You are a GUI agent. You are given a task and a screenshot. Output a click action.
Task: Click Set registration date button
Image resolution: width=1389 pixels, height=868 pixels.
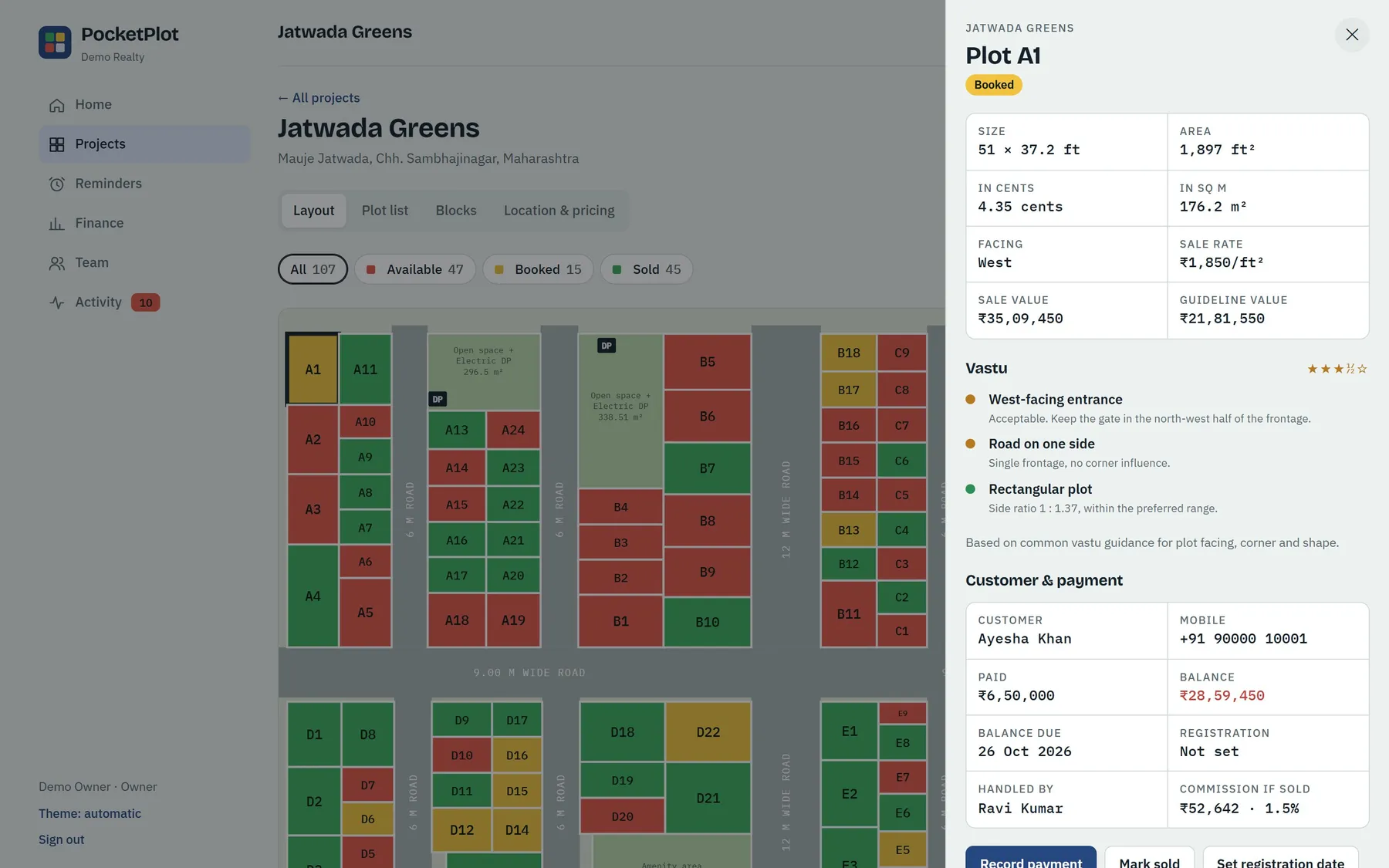(x=1280, y=857)
